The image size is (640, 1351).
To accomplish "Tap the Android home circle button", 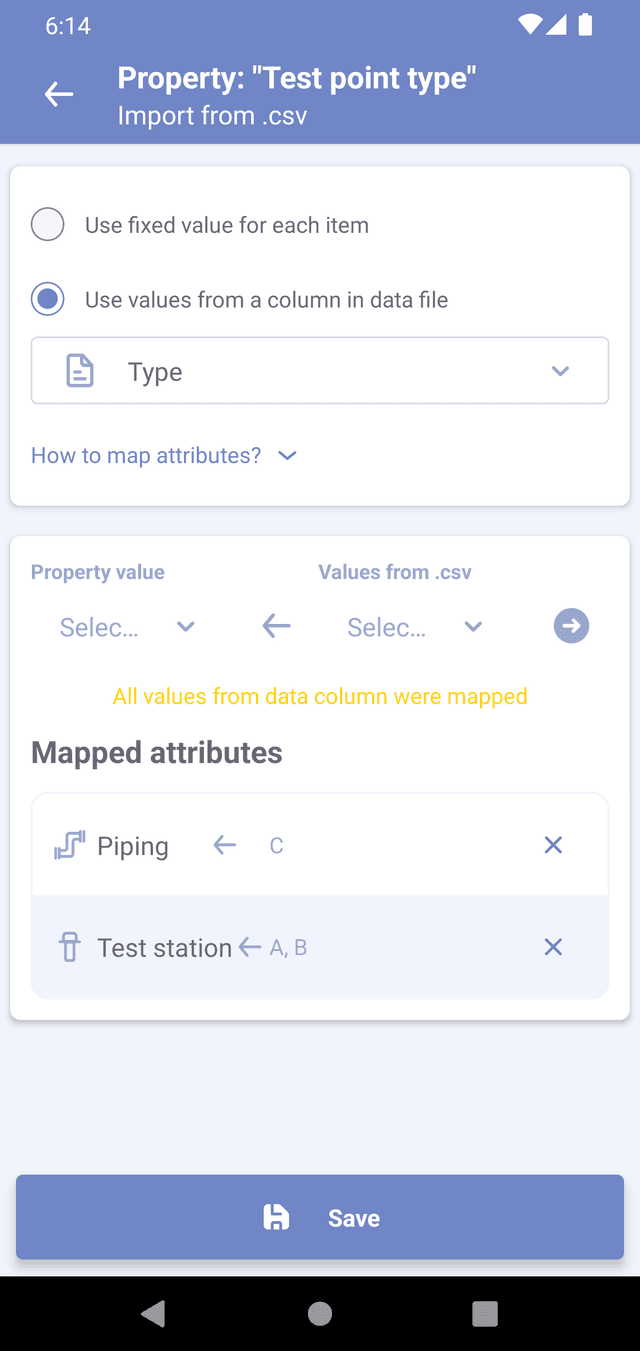I will pos(320,1313).
